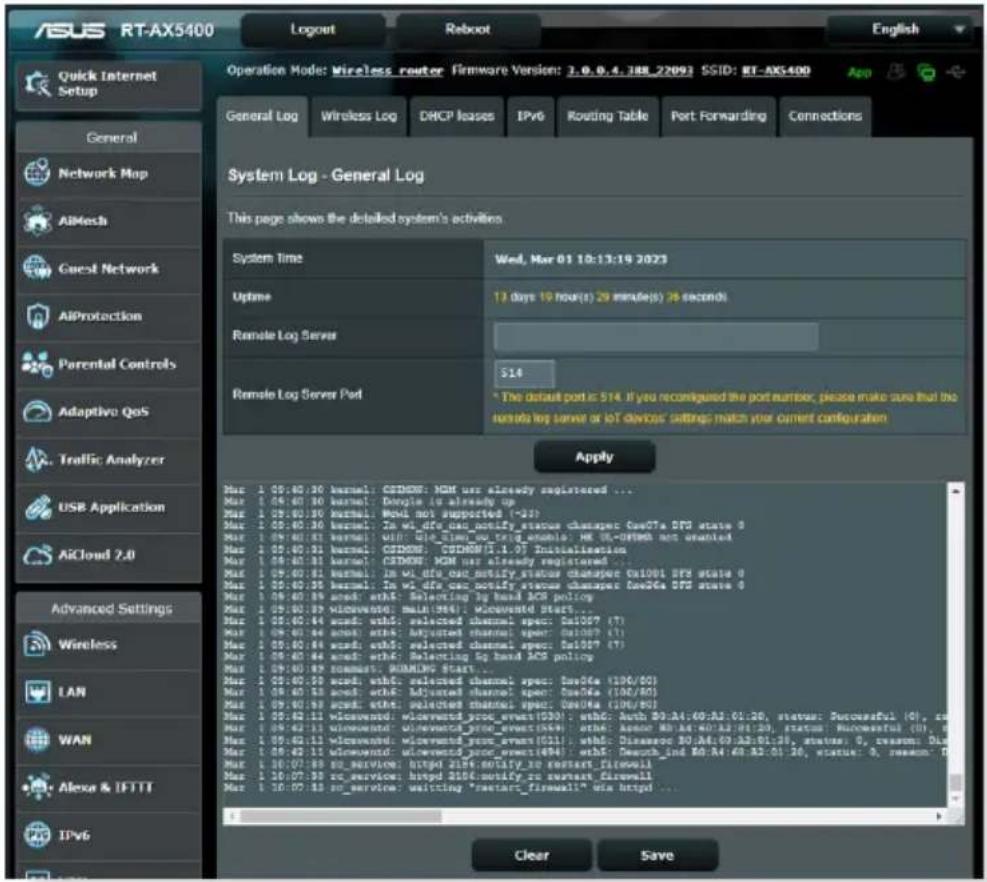
Task: Click Apply to save log server settings
Action: (594, 457)
